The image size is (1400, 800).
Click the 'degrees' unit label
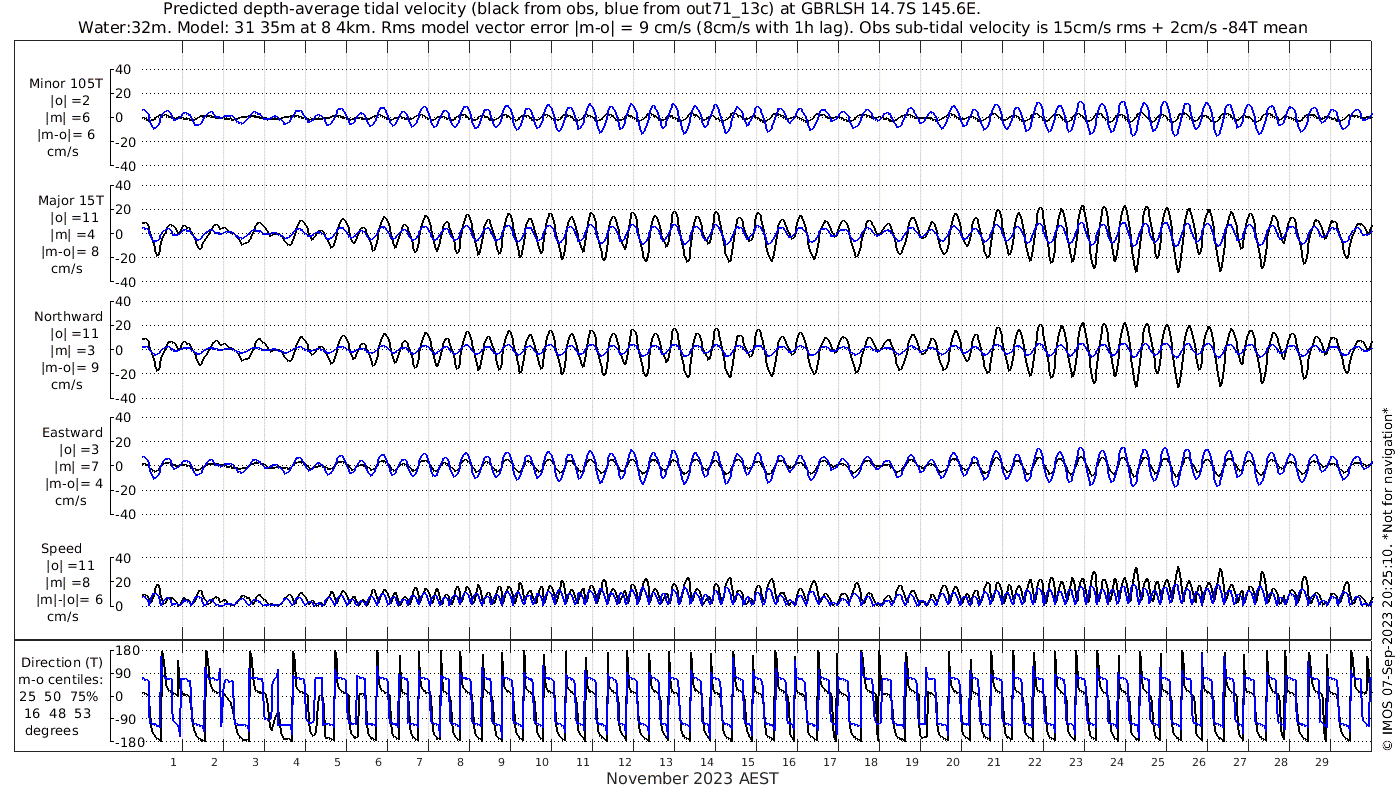tap(52, 730)
